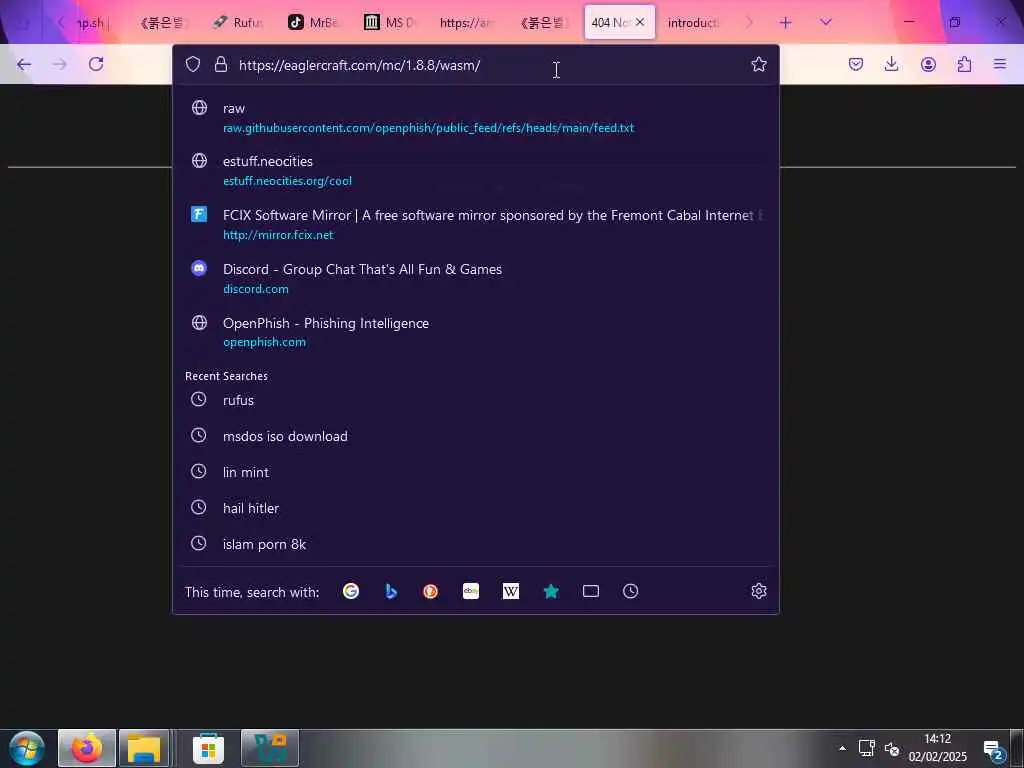Select recent search 'lin mint'
This screenshot has width=1024, height=768.
[x=475, y=472]
